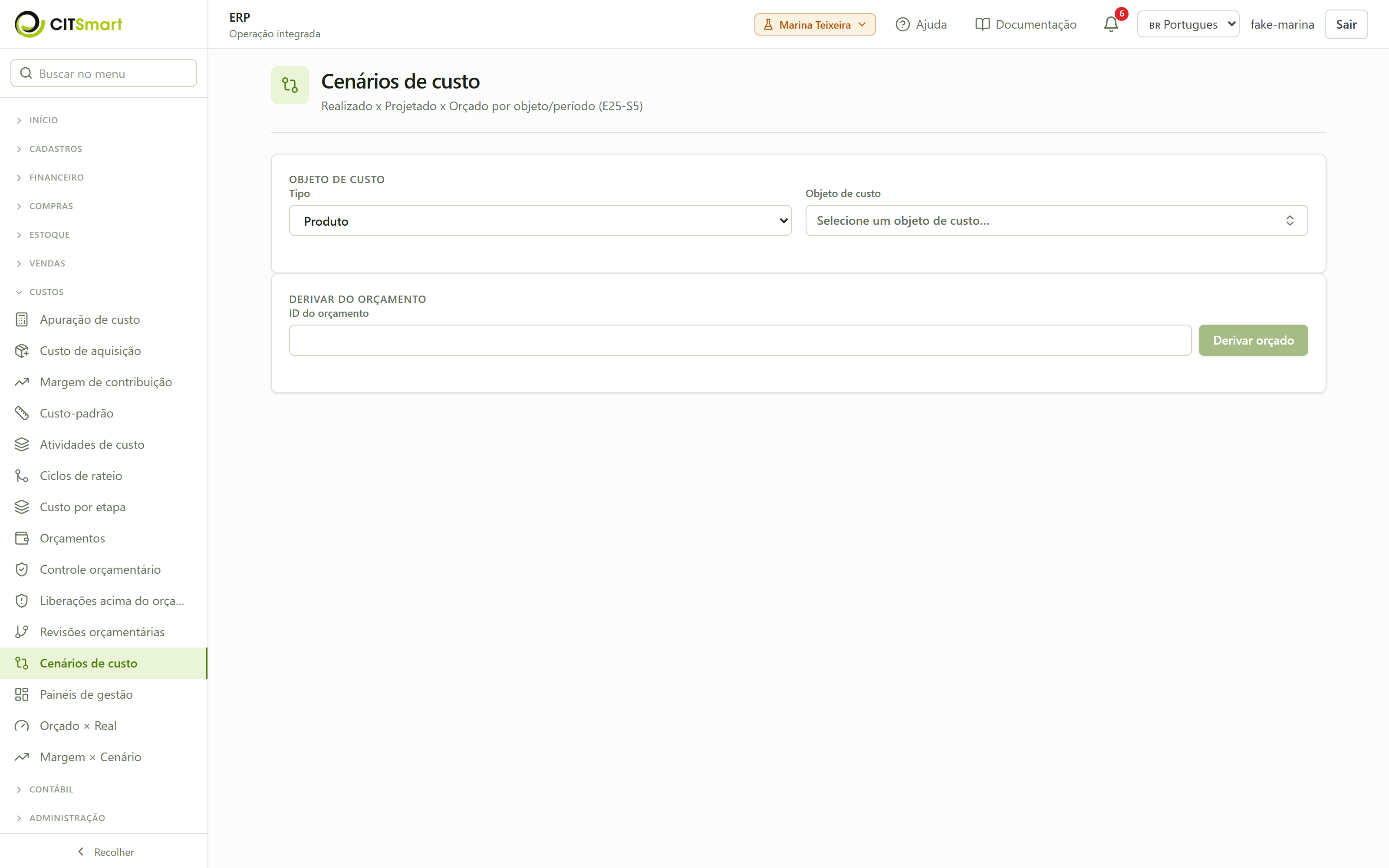Open the Marina Teixeira user dropdown

[814, 25]
